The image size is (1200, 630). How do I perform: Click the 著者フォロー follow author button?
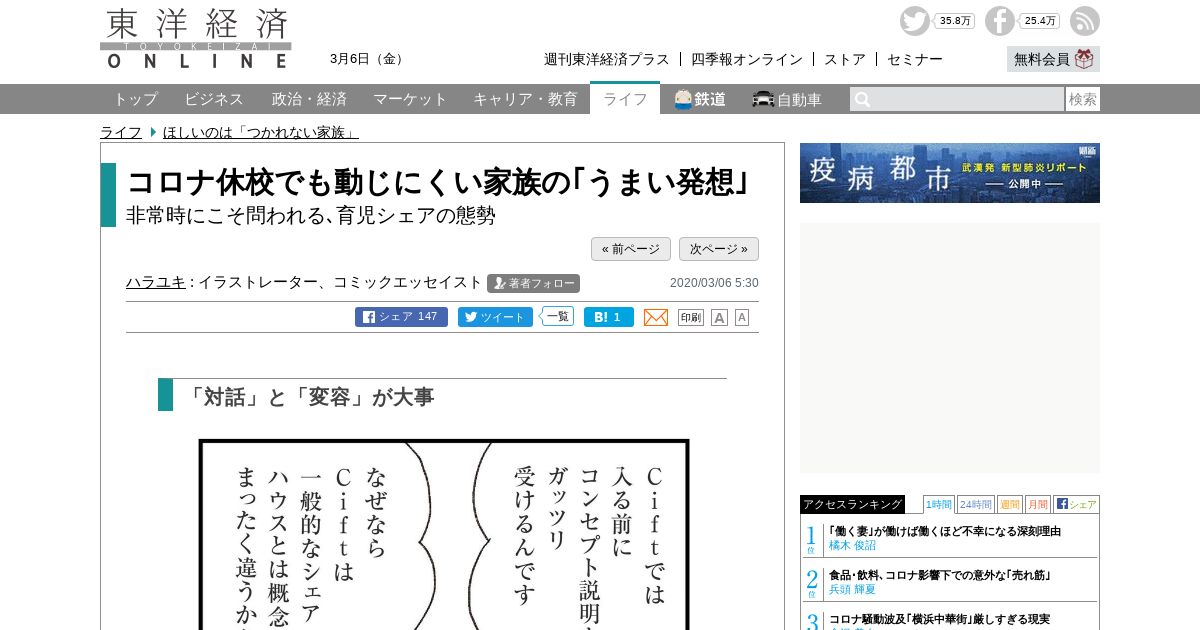coord(534,283)
